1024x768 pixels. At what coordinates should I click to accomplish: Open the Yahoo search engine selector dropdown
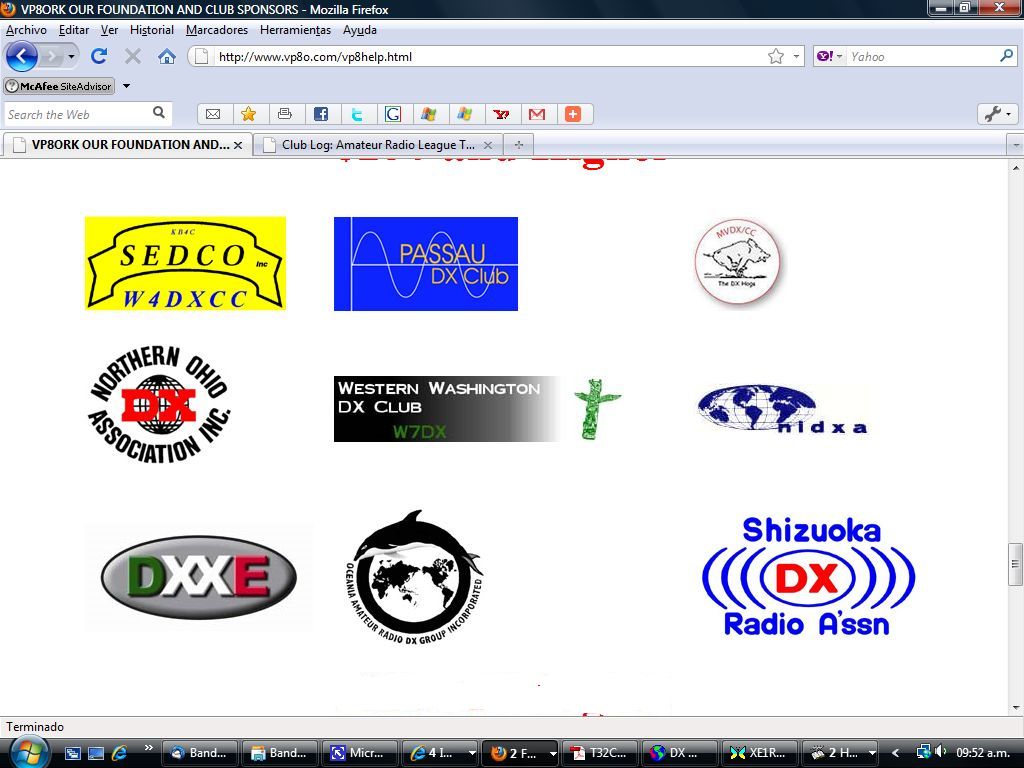coord(830,57)
